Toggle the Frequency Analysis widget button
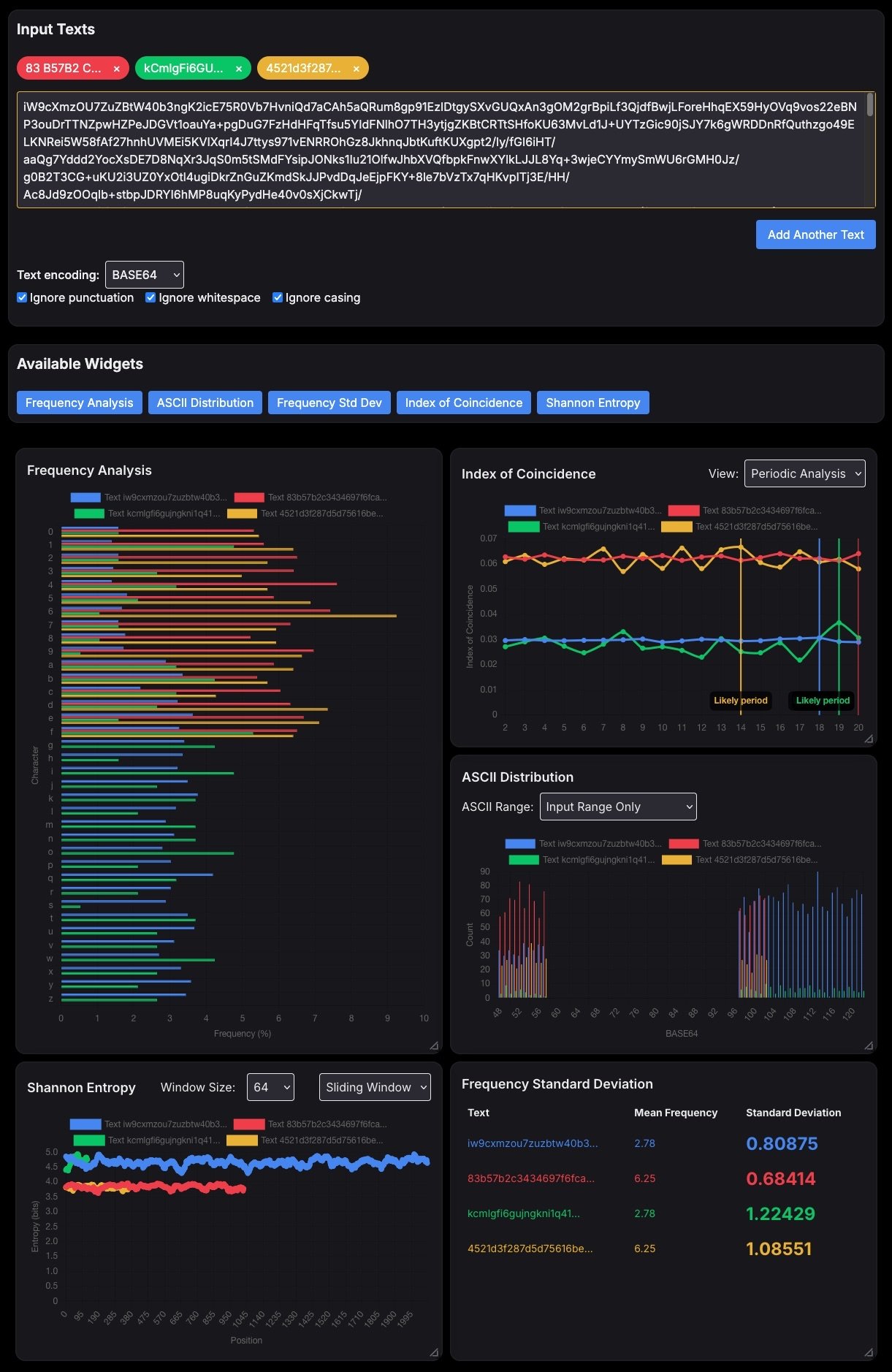The height and width of the screenshot is (1372, 892). click(79, 403)
